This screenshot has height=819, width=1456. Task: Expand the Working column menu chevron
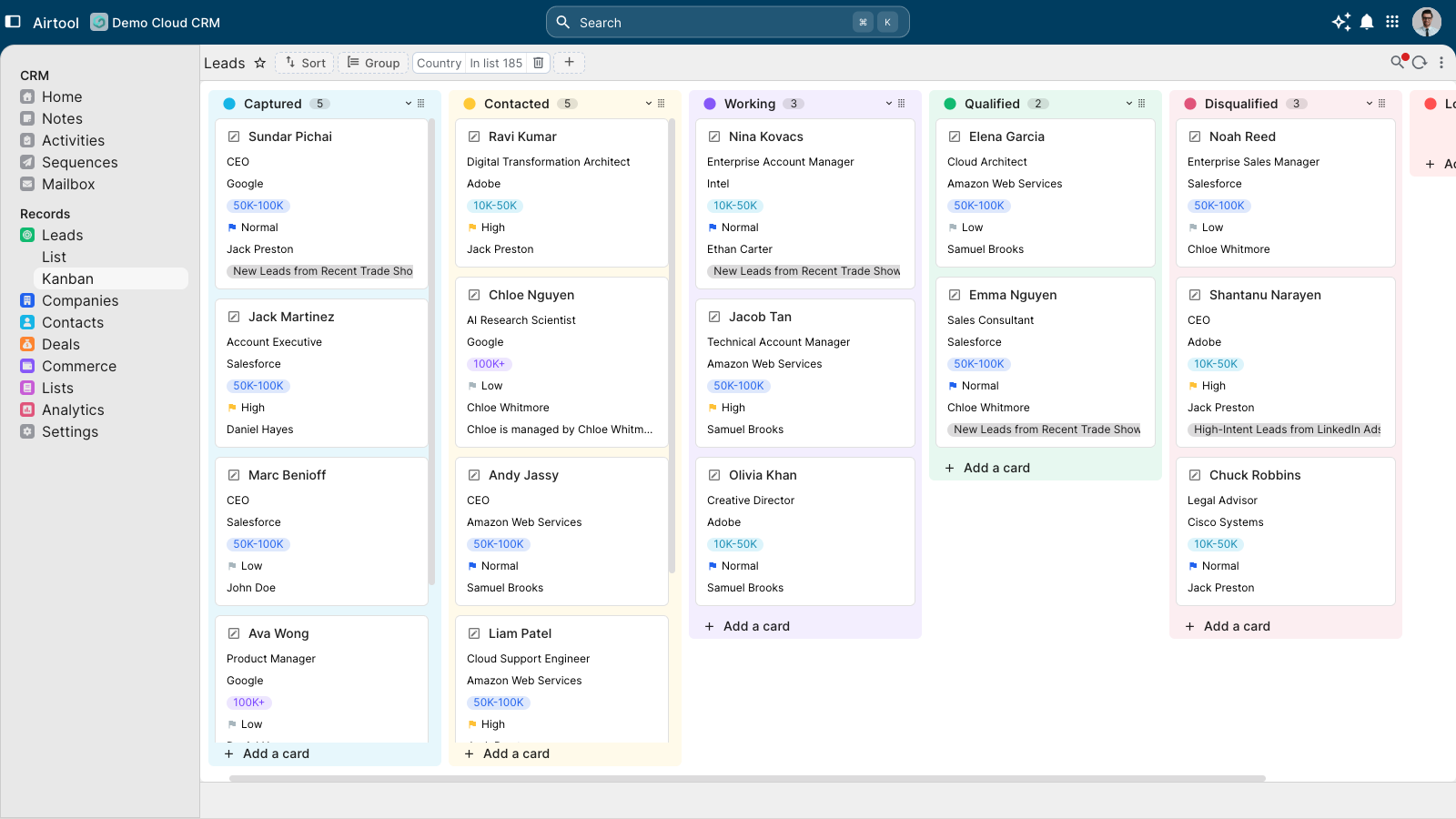pyautogui.click(x=889, y=104)
